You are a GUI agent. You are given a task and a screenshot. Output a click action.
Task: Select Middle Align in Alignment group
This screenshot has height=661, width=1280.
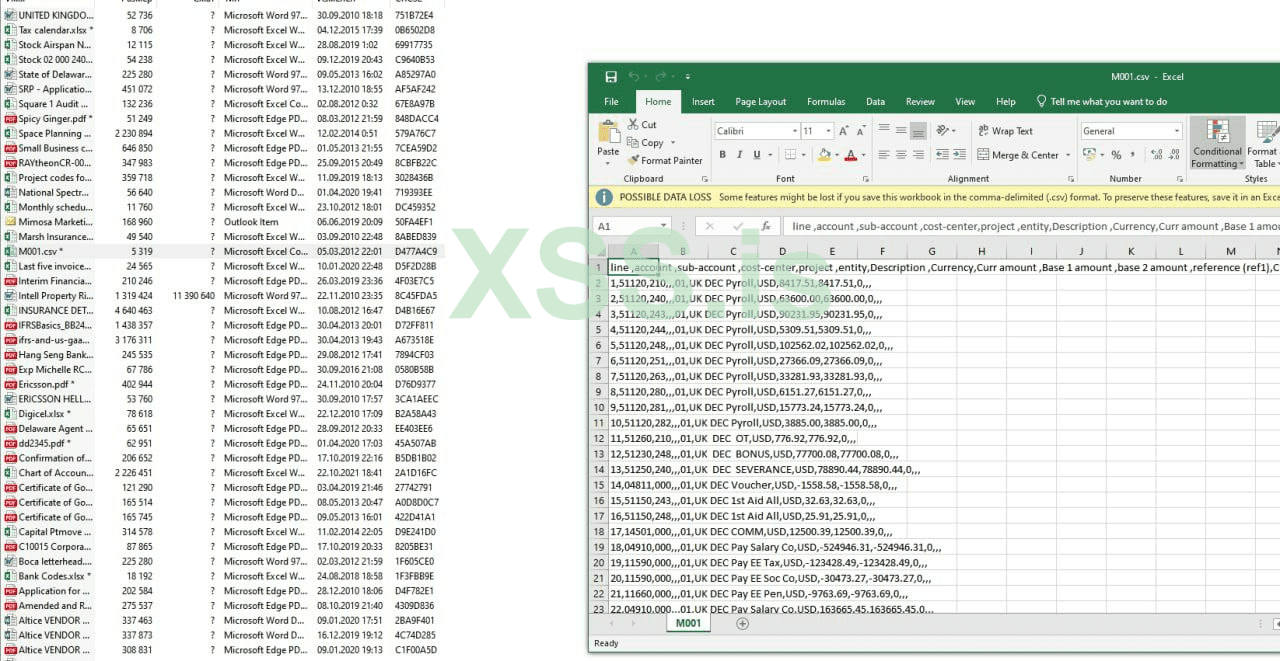click(x=902, y=131)
